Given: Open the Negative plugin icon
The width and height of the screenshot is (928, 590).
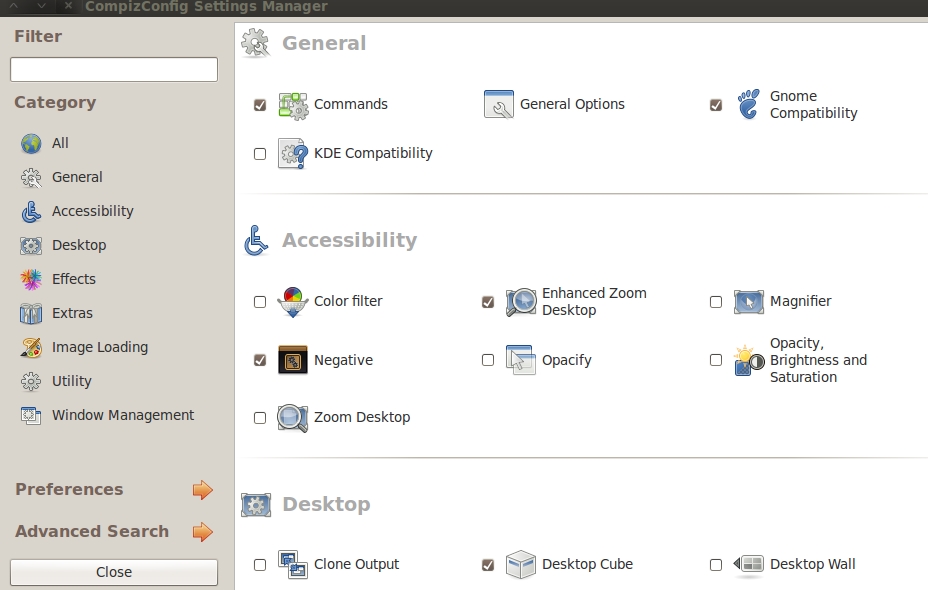Looking at the screenshot, I should click(x=293, y=360).
